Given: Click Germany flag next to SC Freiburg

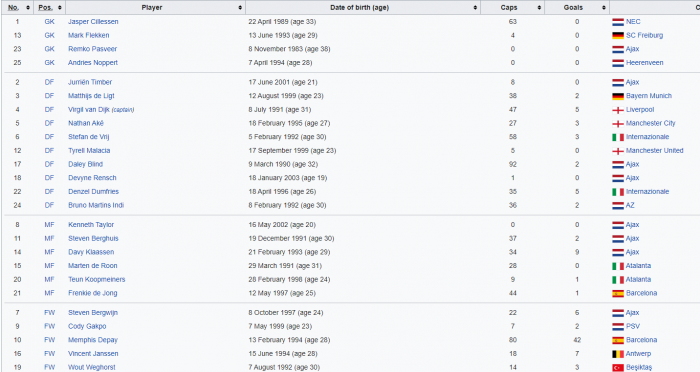Looking at the screenshot, I should (x=618, y=35).
